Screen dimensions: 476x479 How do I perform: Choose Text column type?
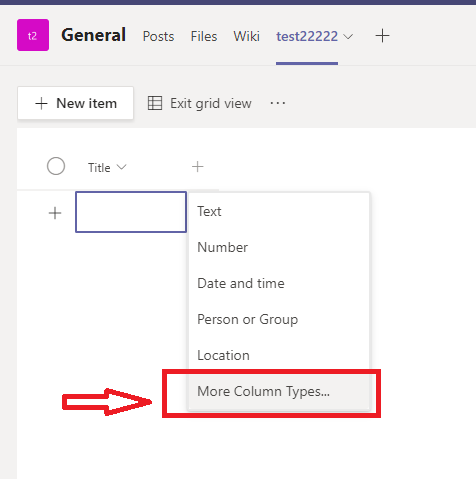point(279,211)
